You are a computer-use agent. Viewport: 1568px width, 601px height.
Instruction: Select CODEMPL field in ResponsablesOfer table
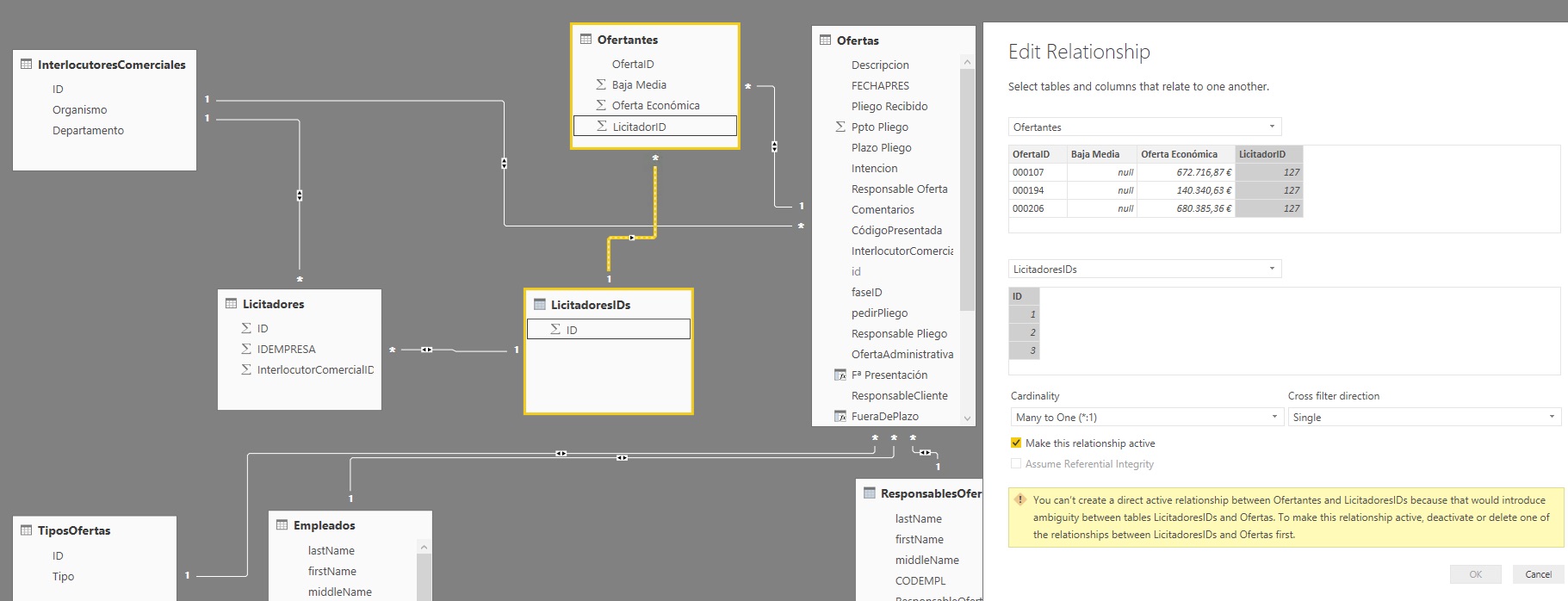click(920, 580)
